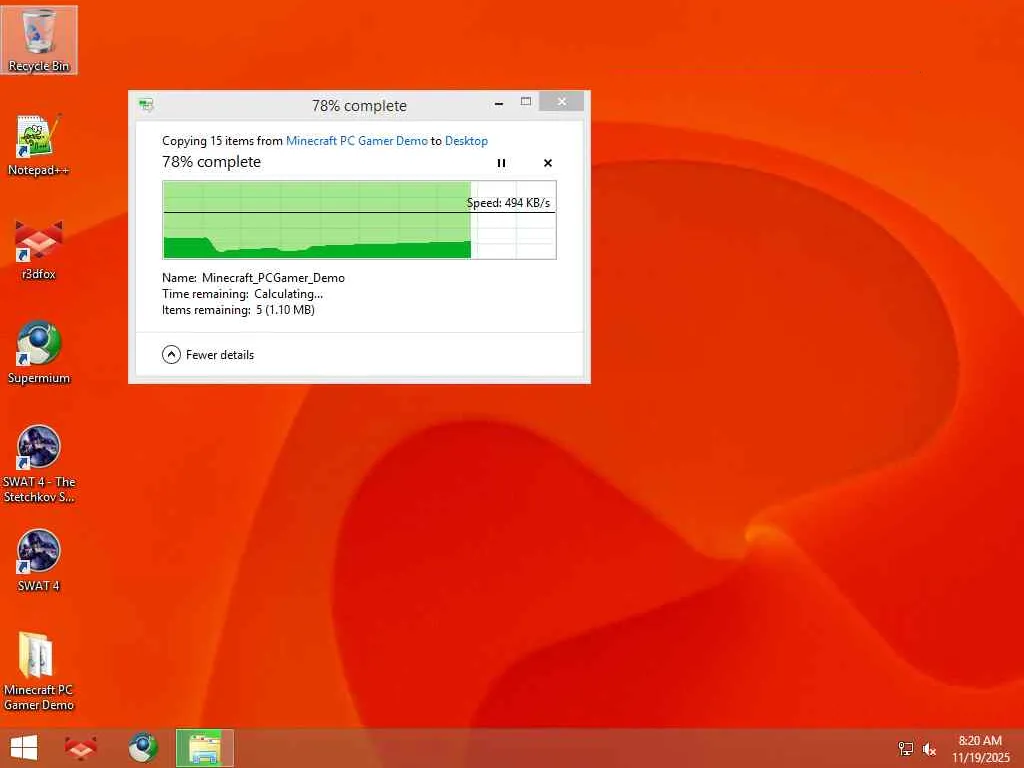The image size is (1024, 768).
Task: Open the network icon in system tray
Action: click(x=905, y=748)
